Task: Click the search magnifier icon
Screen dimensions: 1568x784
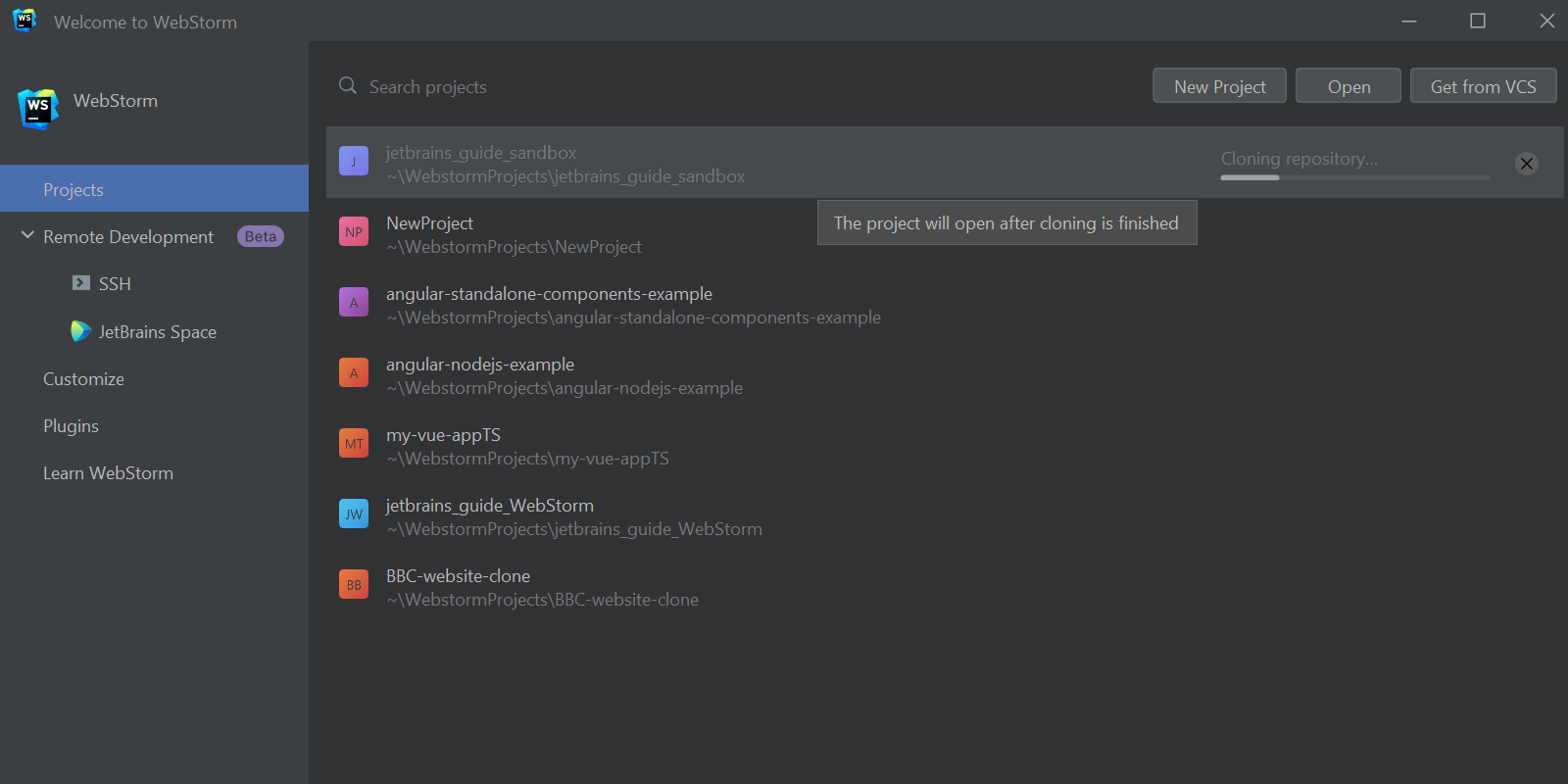Action: 348,86
